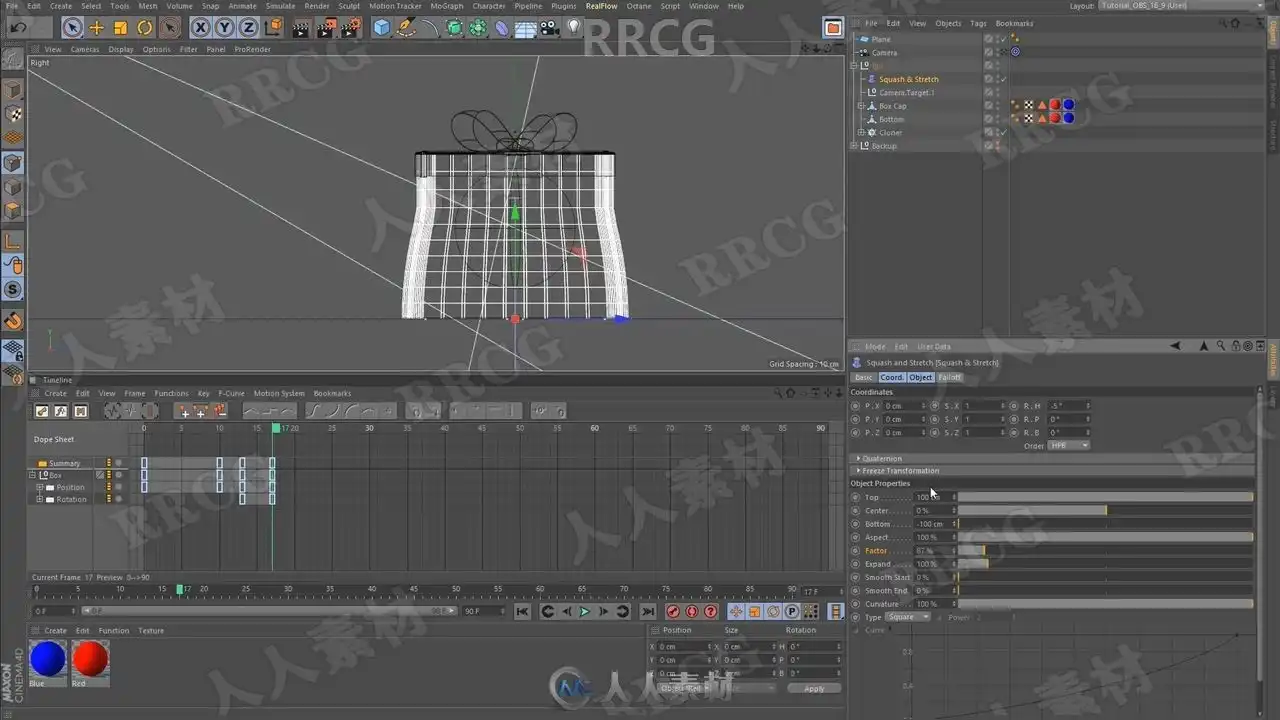The height and width of the screenshot is (720, 1280).
Task: Toggle the Top parameter keyframe dot
Action: point(855,497)
